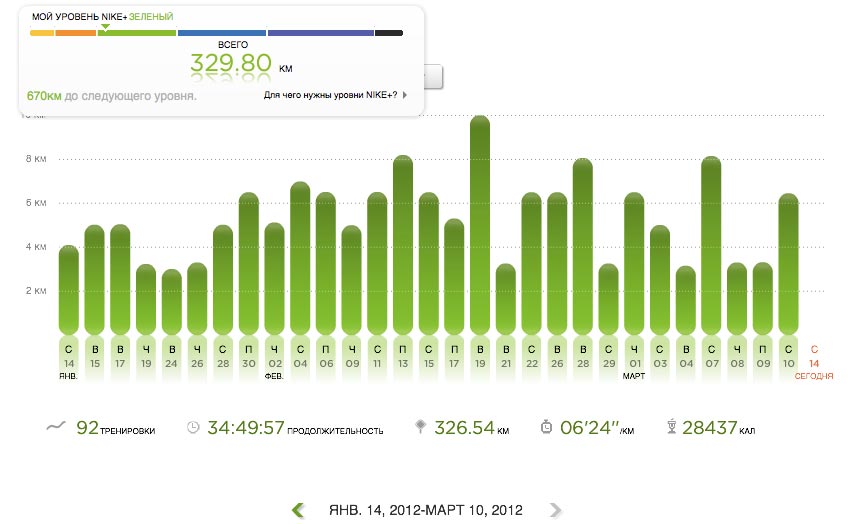Click the clock icon beside 34:49:57

coord(193,427)
